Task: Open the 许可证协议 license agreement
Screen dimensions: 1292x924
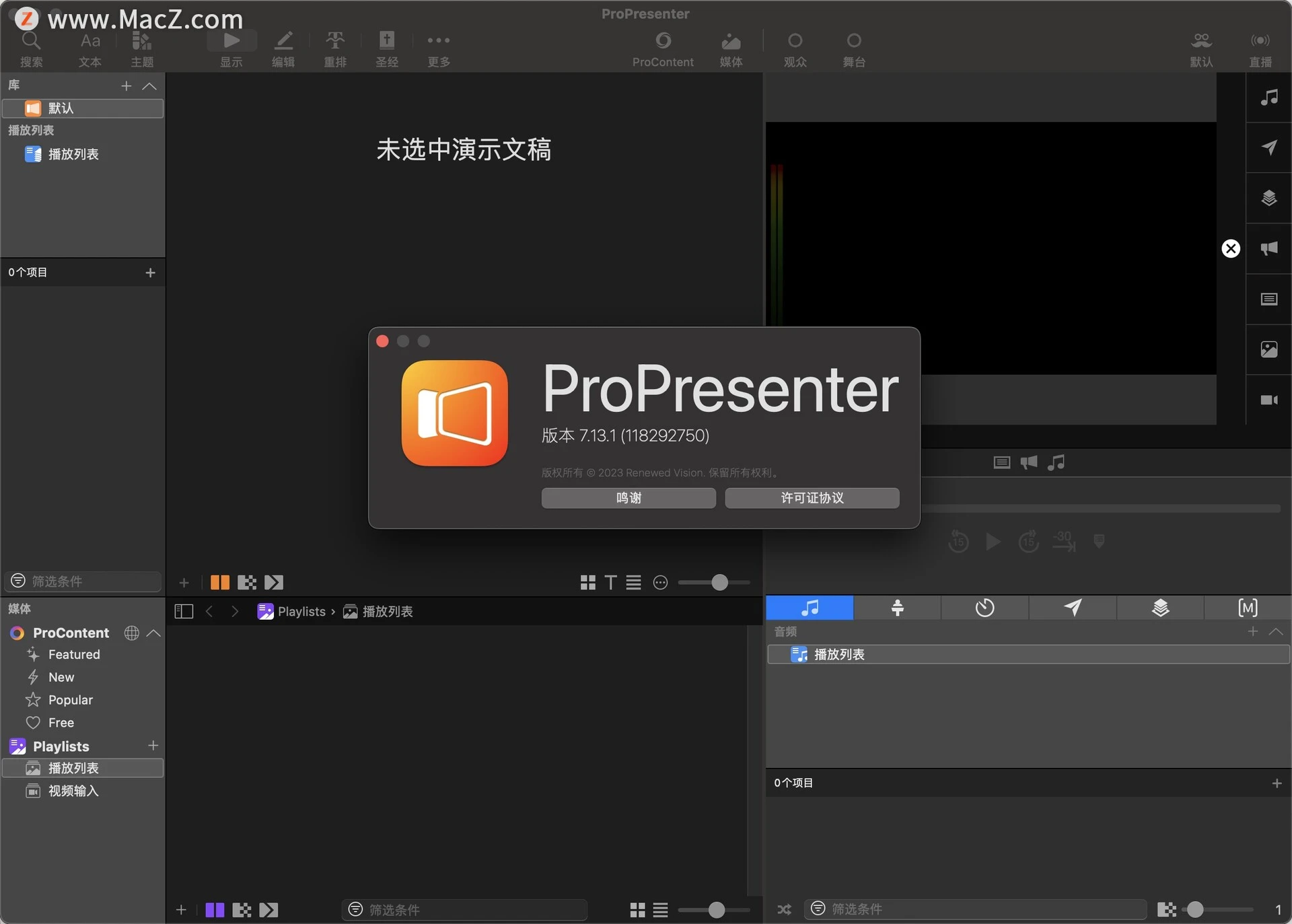Action: point(812,498)
